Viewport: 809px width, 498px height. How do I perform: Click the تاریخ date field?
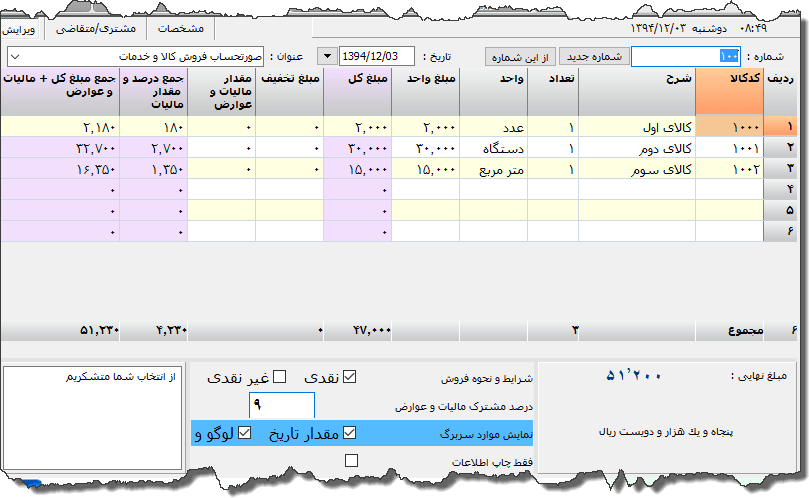(378, 56)
